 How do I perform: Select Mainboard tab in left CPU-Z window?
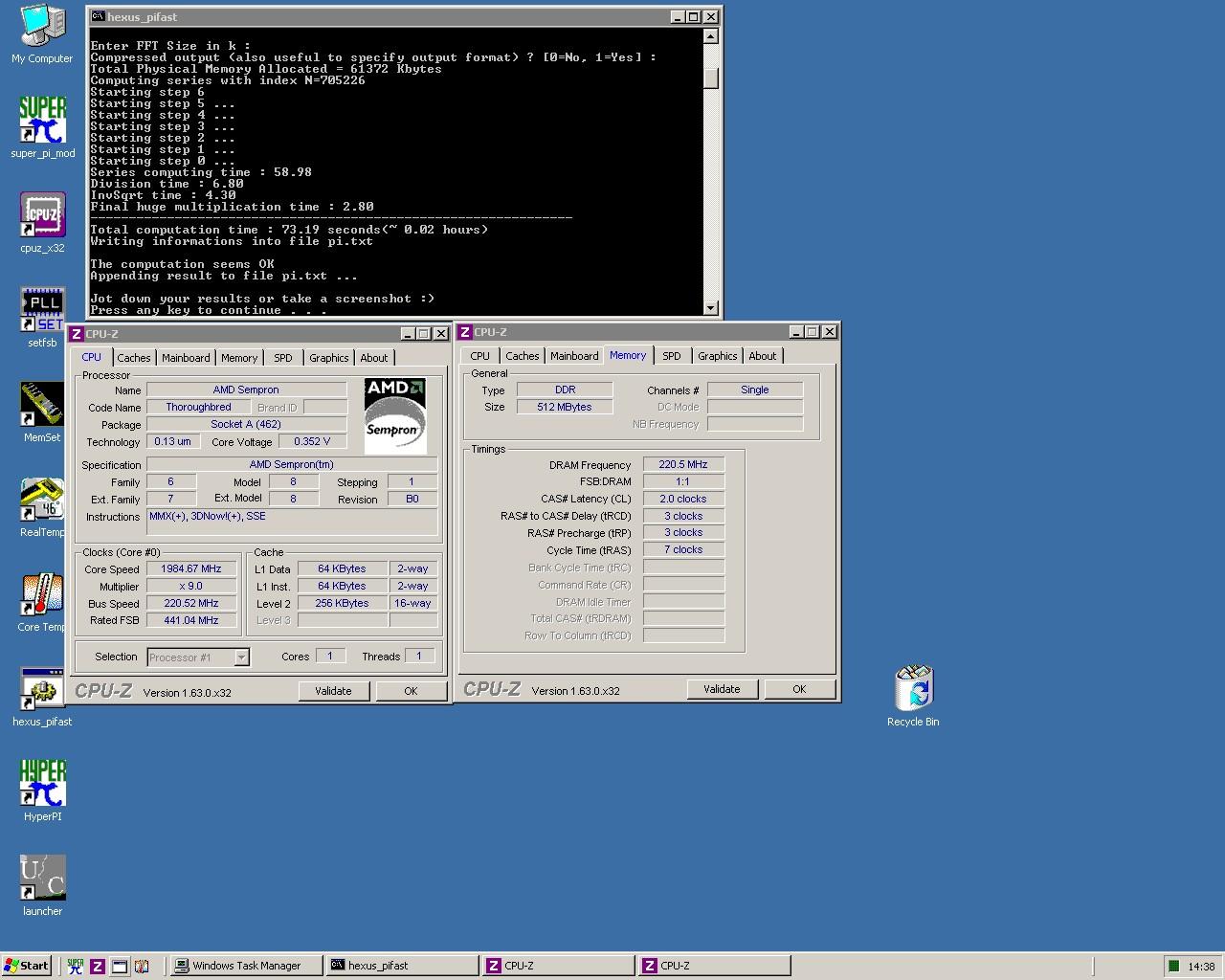click(x=186, y=358)
